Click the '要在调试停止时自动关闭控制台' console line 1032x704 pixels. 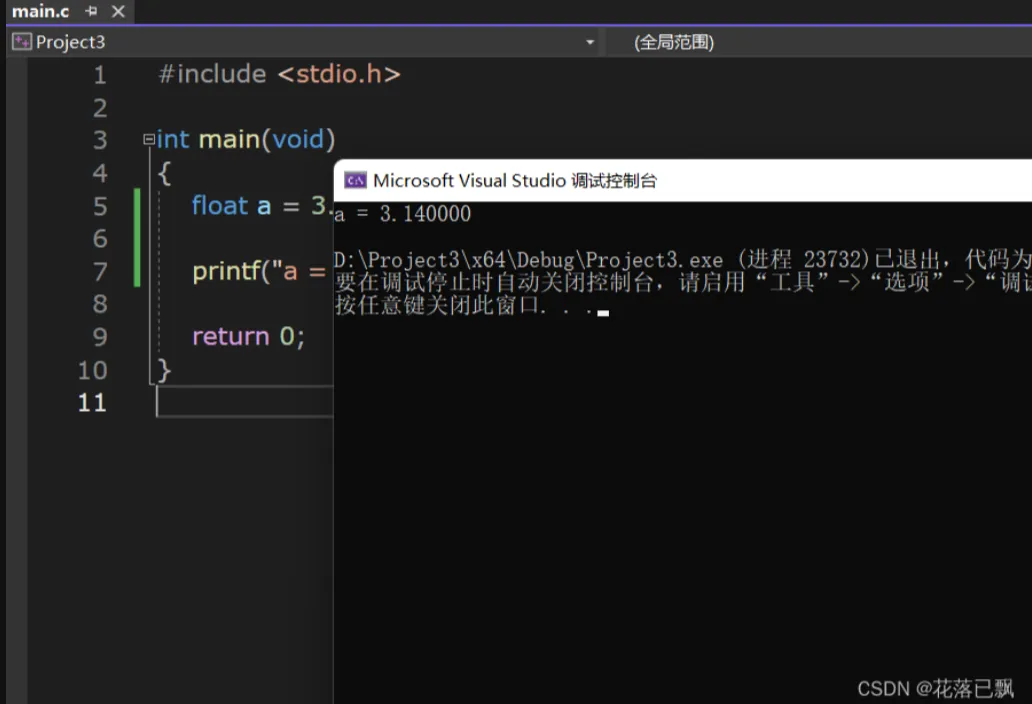coord(683,283)
